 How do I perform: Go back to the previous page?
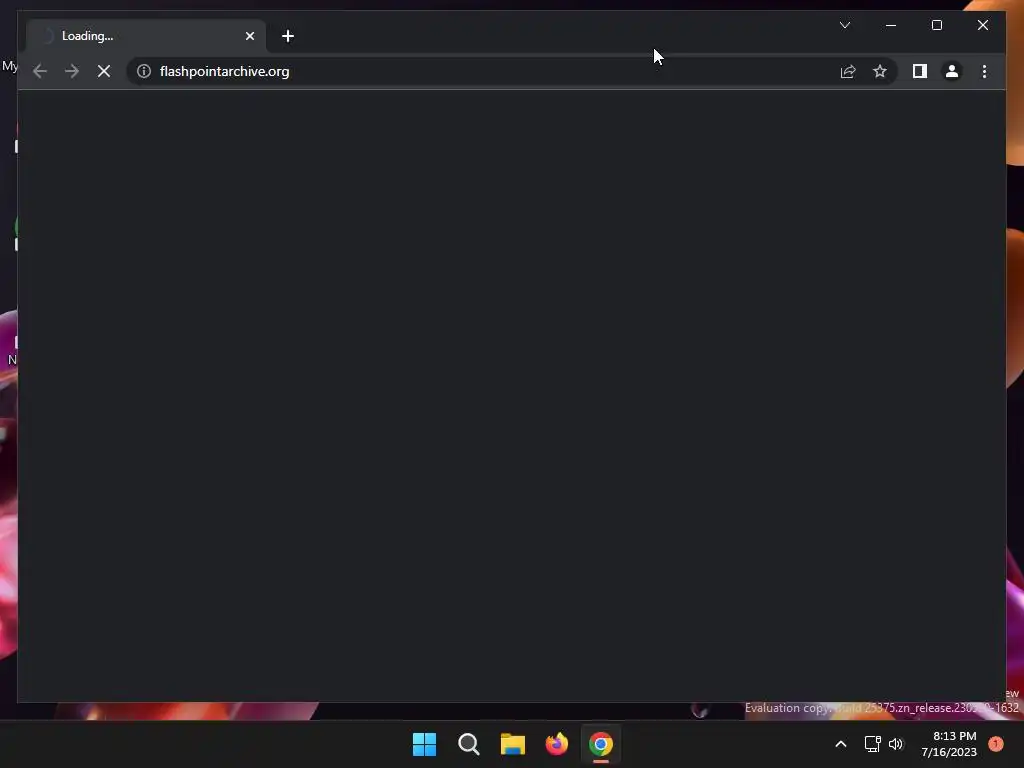click(x=40, y=71)
